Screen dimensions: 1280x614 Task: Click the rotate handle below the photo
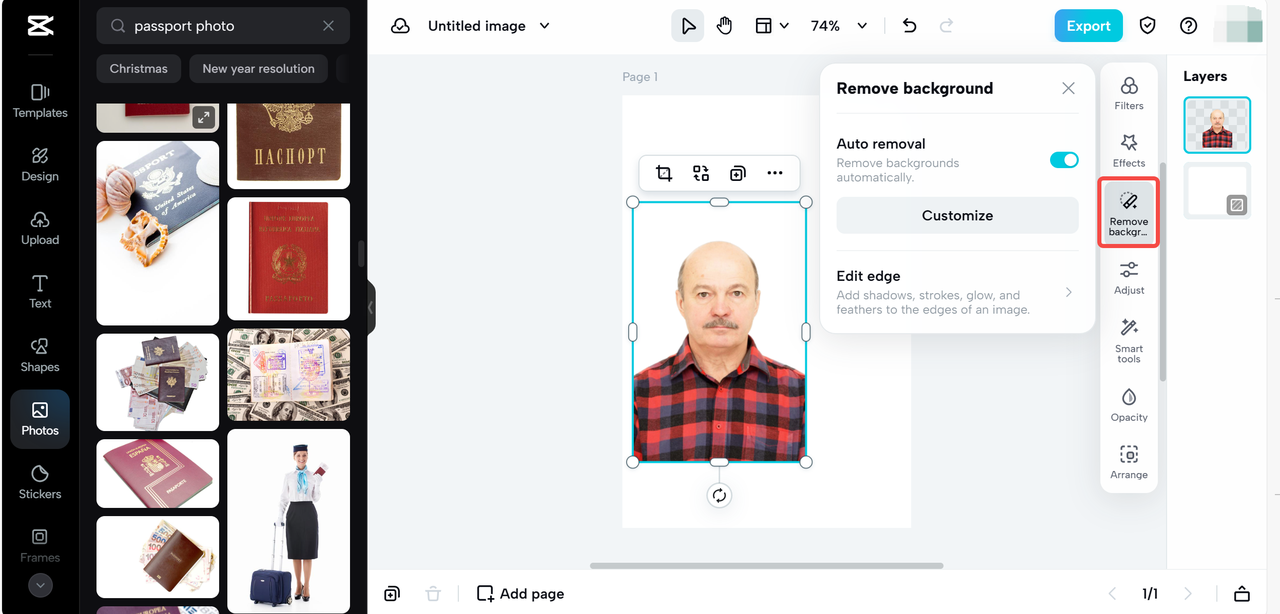pos(719,495)
